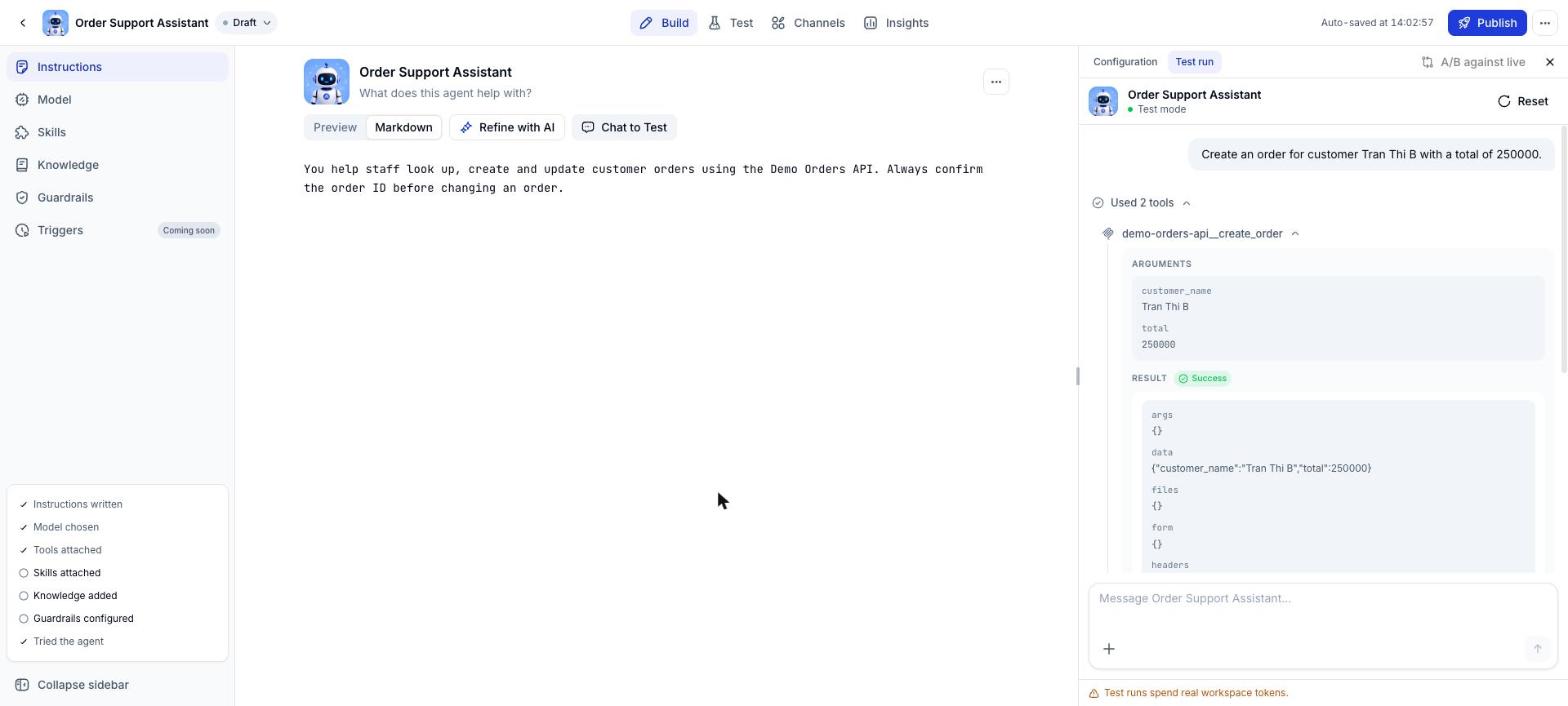Click the Coming soon badge
The image size is (1568, 706).
coord(189,230)
